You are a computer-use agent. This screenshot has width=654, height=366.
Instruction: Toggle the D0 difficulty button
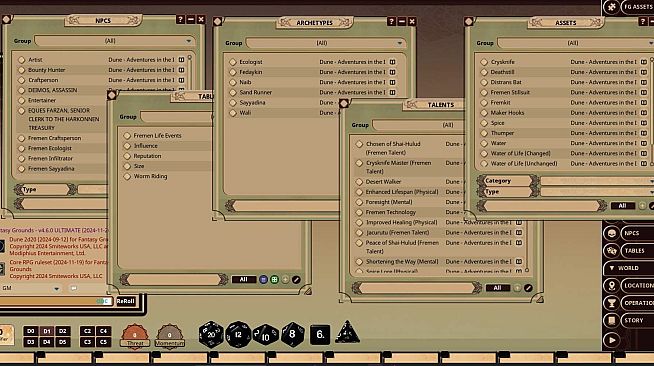pos(30,331)
